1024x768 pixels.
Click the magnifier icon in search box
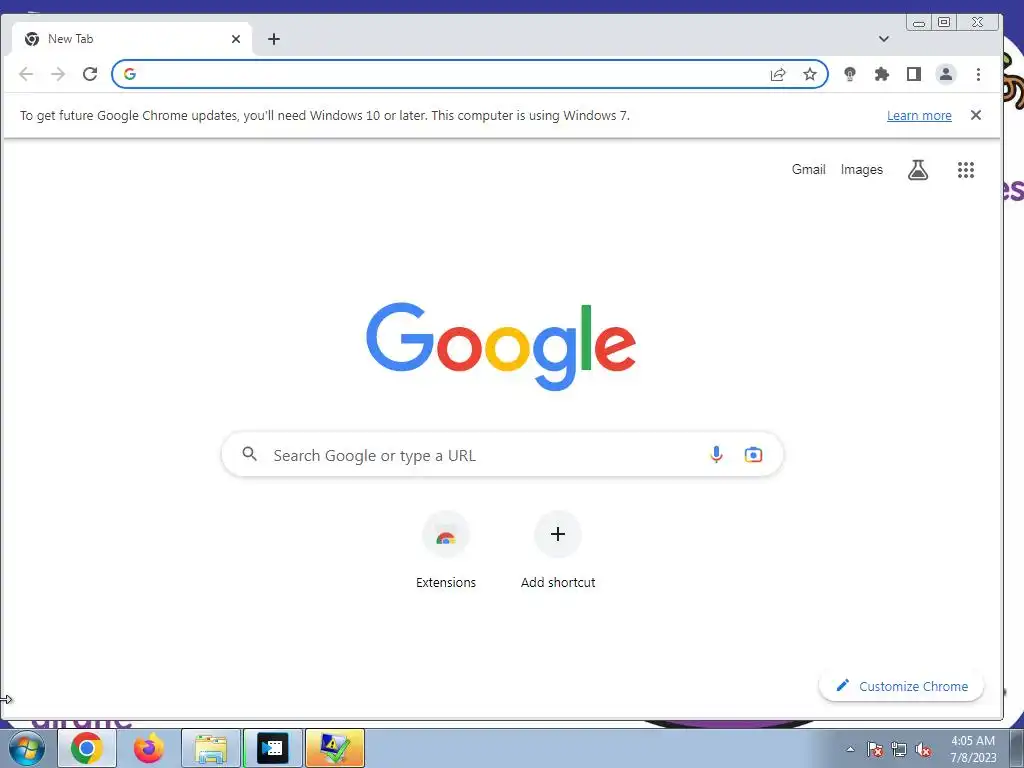tap(249, 454)
